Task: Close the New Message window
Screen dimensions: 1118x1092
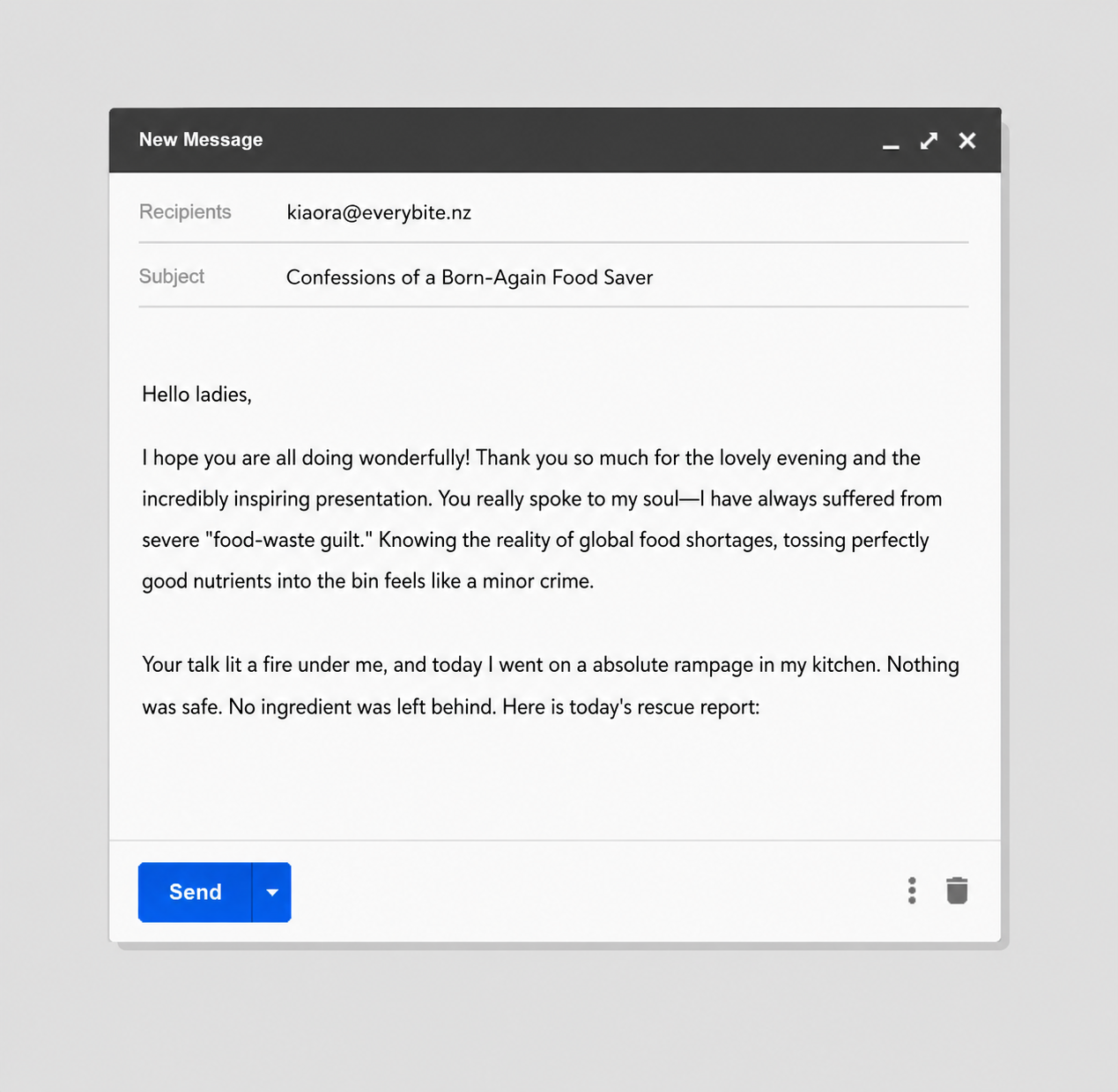Action: click(967, 141)
